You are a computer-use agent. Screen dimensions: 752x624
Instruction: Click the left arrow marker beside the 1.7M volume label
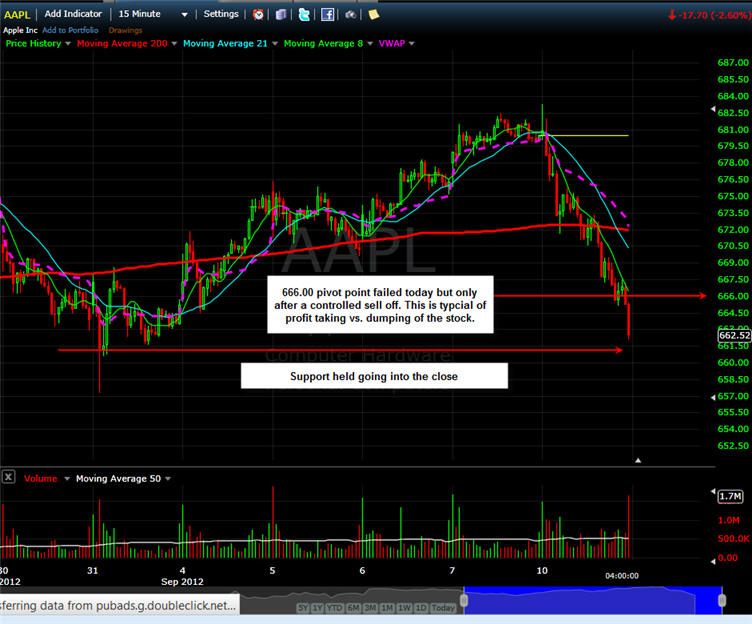pyautogui.click(x=713, y=492)
